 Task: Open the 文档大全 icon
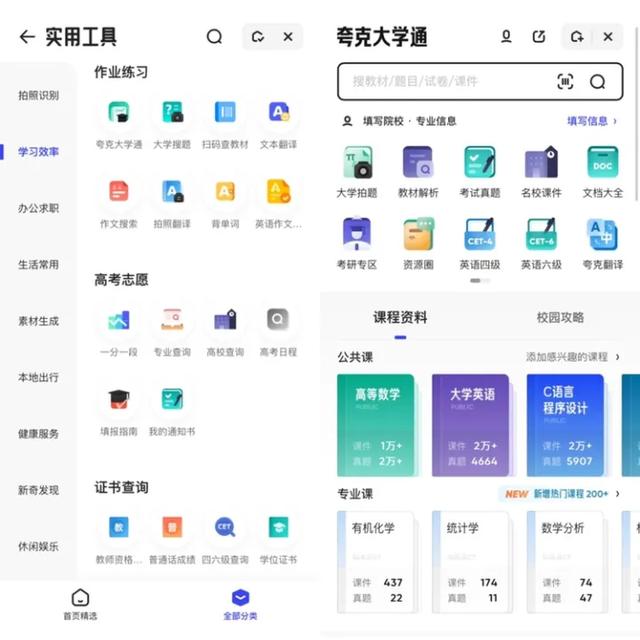point(603,162)
